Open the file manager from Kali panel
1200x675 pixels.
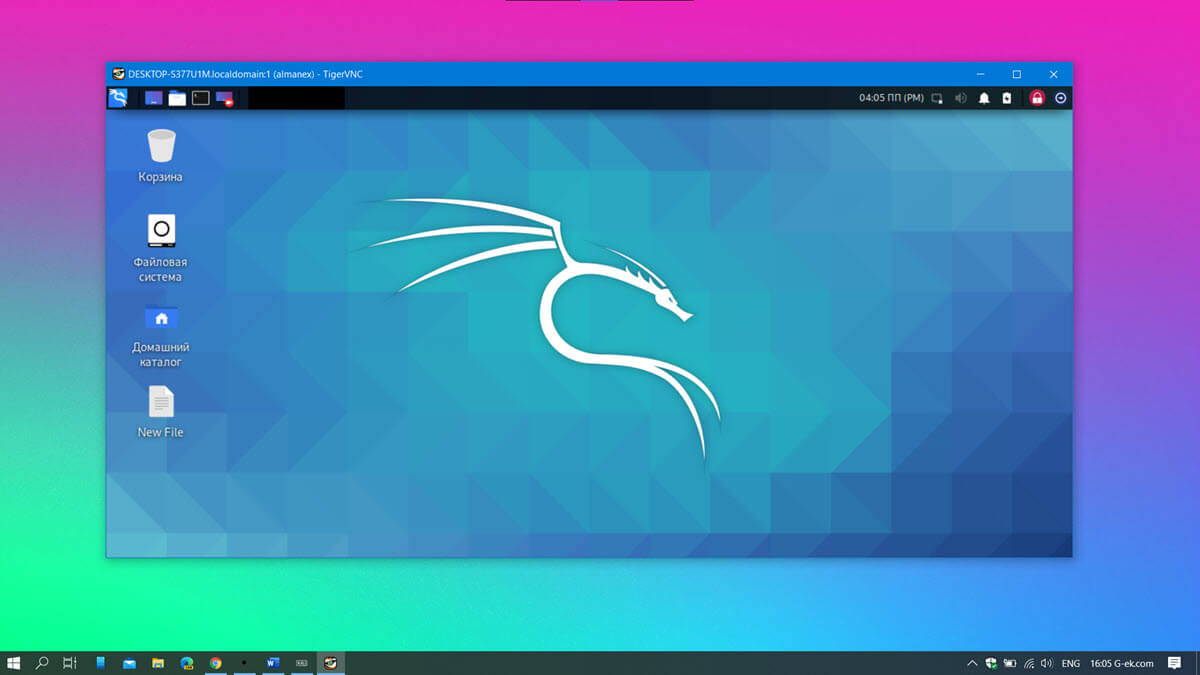pyautogui.click(x=177, y=98)
